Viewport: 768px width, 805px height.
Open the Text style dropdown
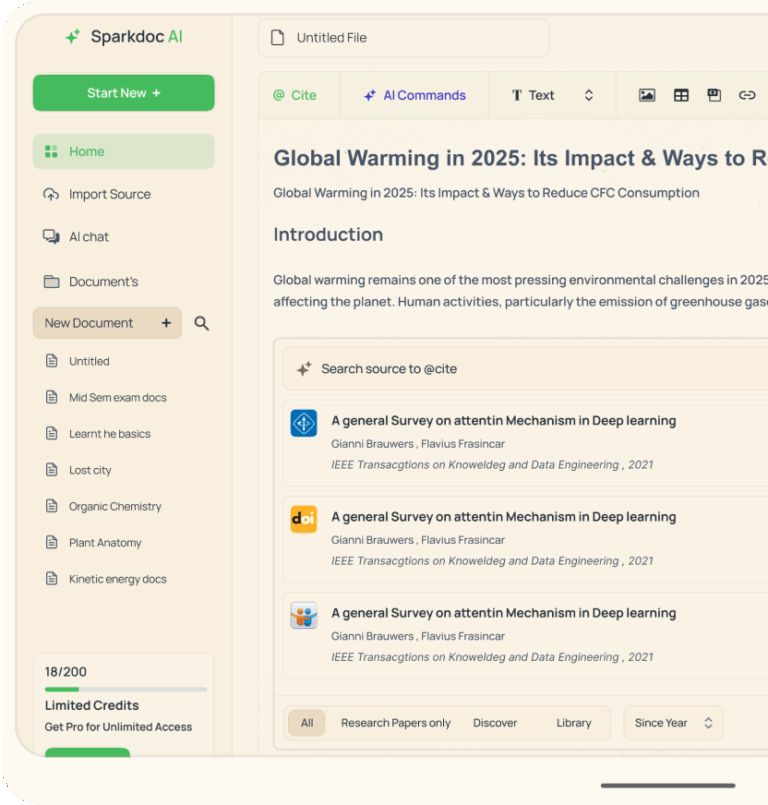[552, 95]
